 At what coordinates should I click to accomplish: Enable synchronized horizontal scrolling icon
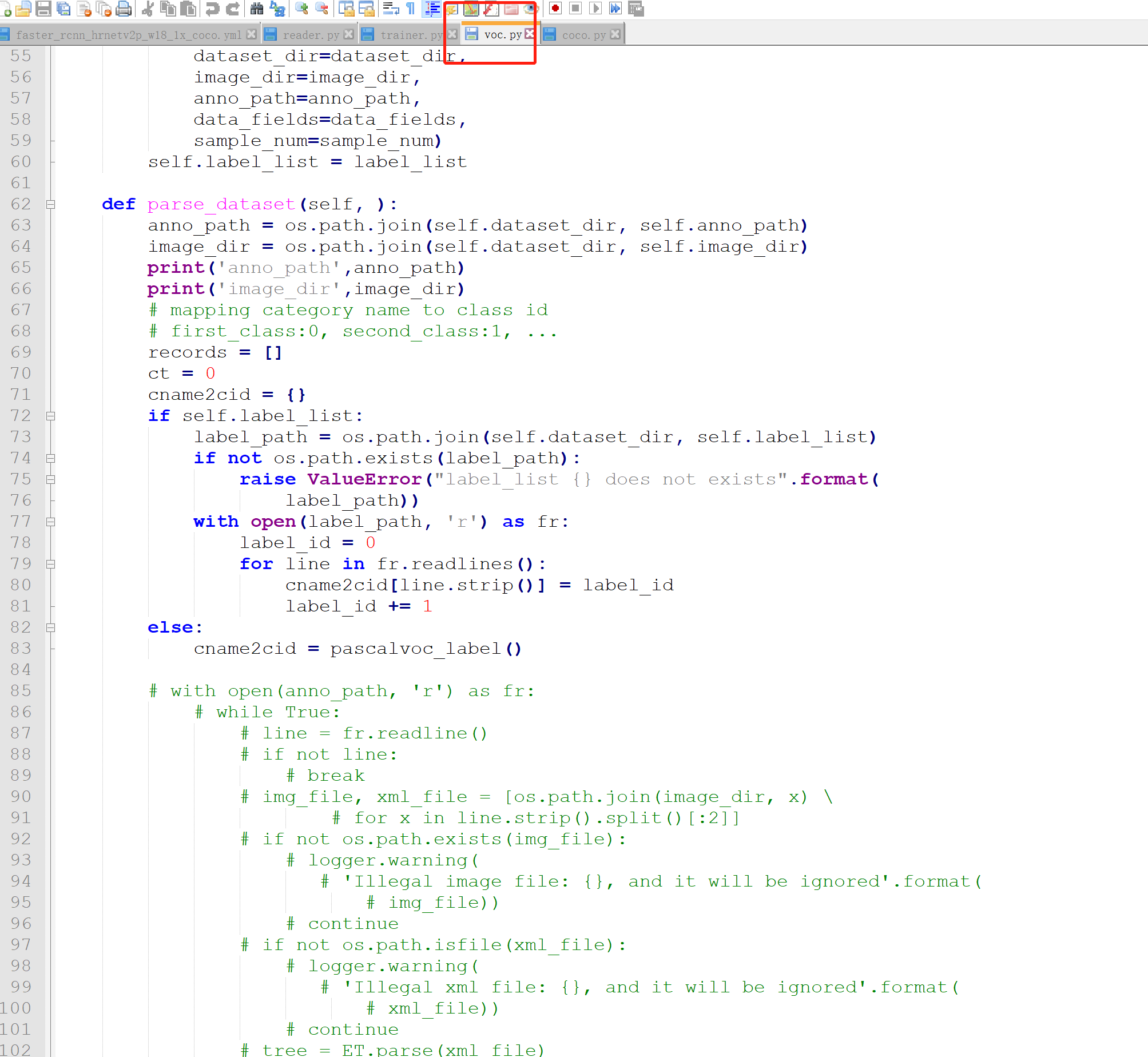click(x=366, y=9)
